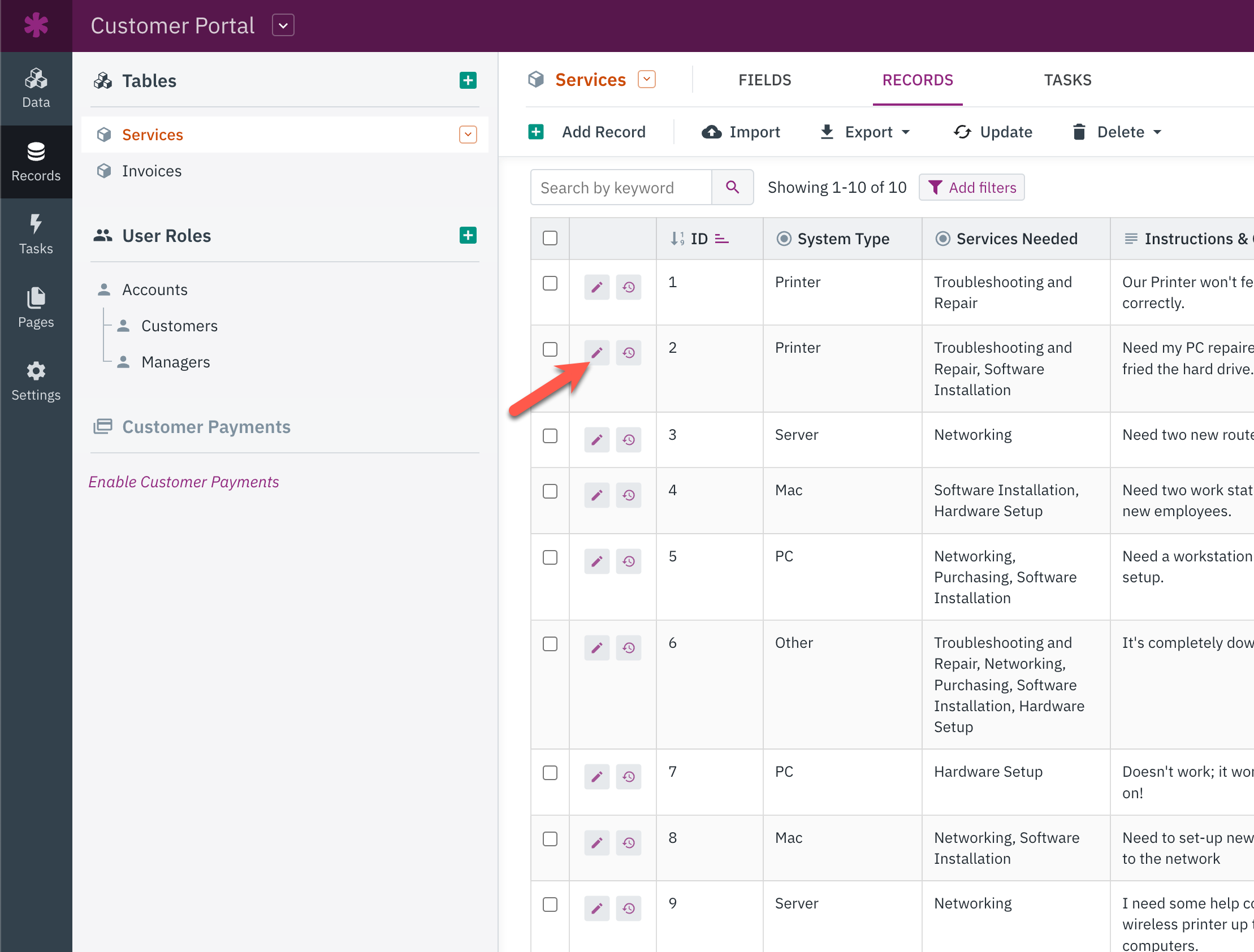Image resolution: width=1254 pixels, height=952 pixels.
Task: Edit record 8 with pencil icon
Action: tap(596, 842)
